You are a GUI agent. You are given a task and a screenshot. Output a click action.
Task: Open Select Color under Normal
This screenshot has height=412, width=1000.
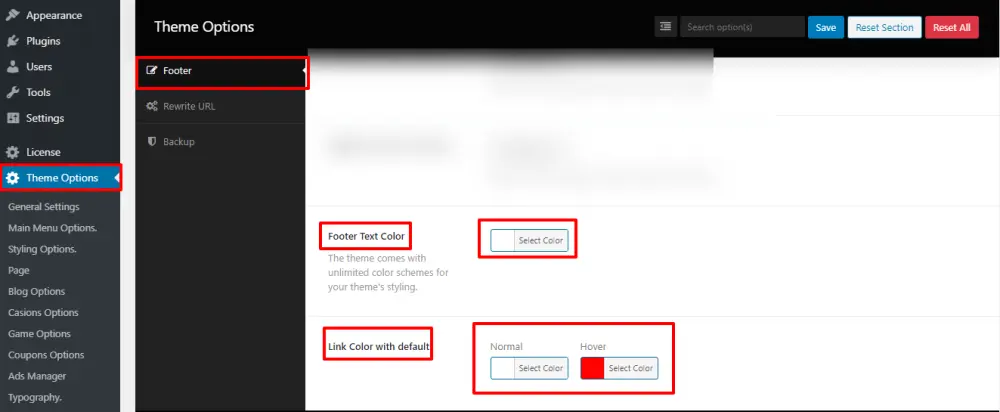pos(541,368)
